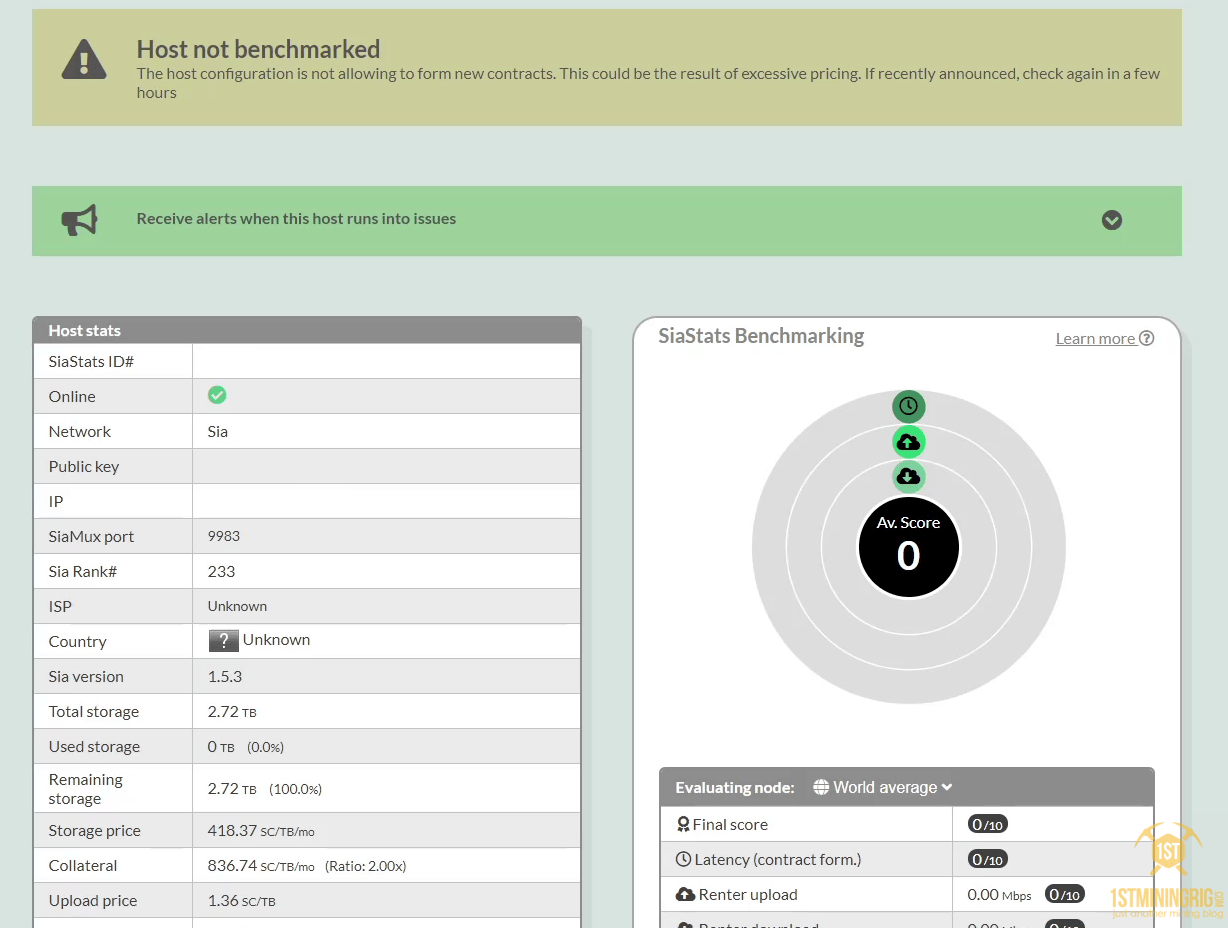Click the Public key label
Screen dimensions: 1228x928
(x=84, y=466)
